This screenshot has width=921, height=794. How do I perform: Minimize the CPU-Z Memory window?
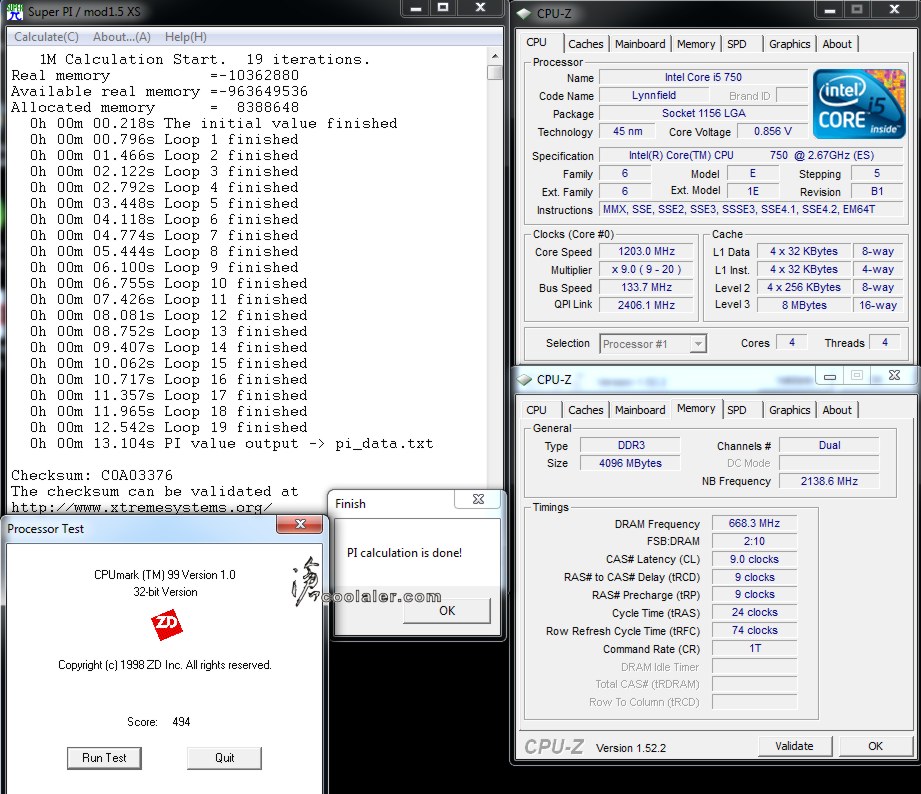pos(830,375)
